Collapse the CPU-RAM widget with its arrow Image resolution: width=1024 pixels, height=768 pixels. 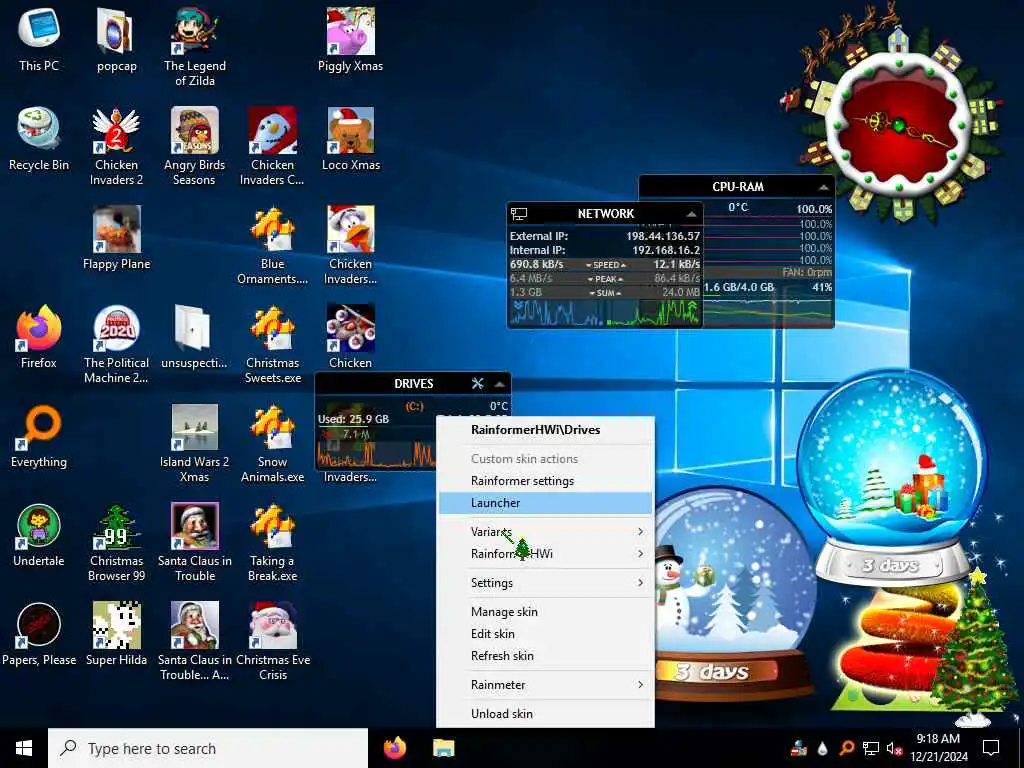823,187
